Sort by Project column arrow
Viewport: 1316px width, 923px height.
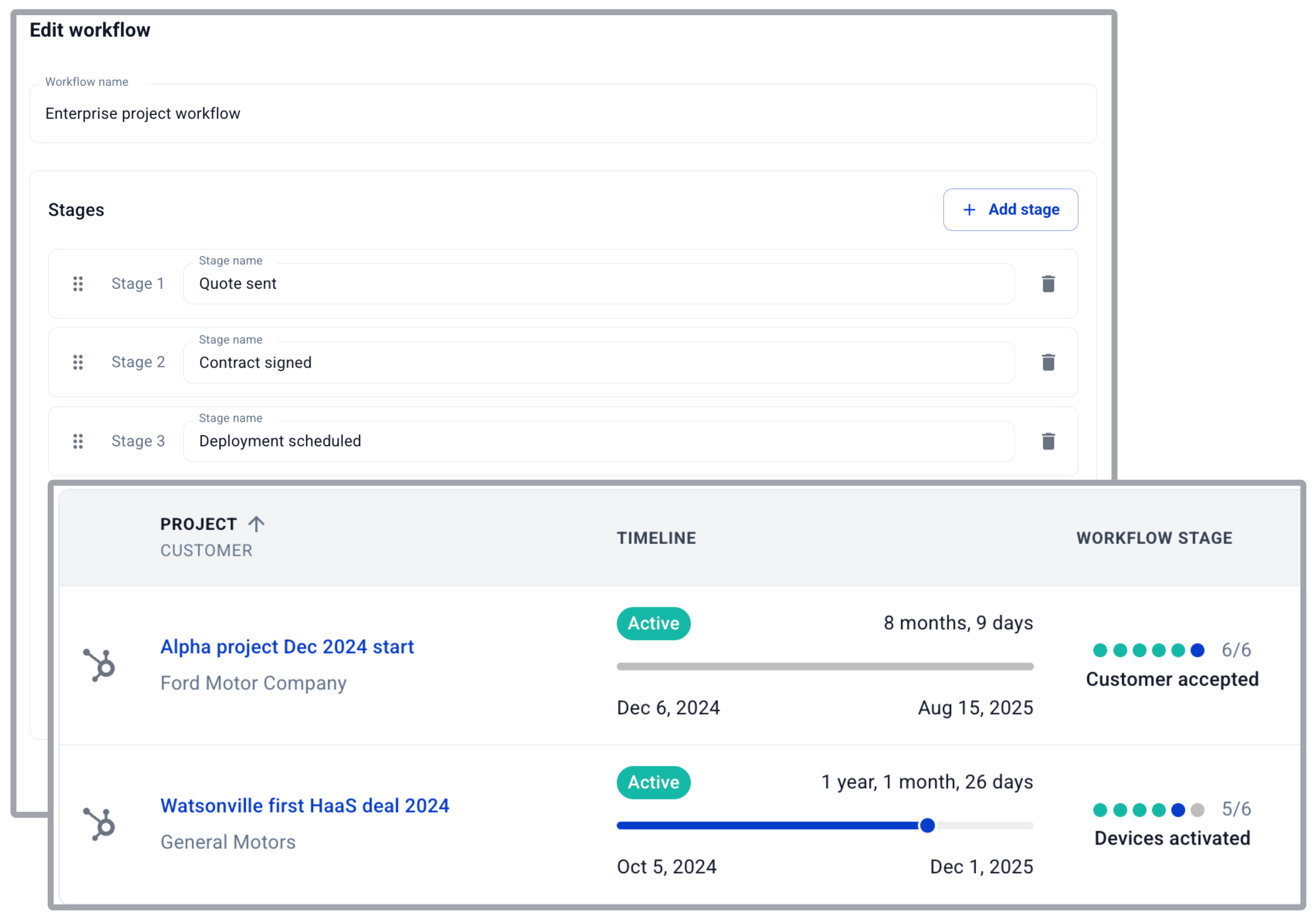256,524
